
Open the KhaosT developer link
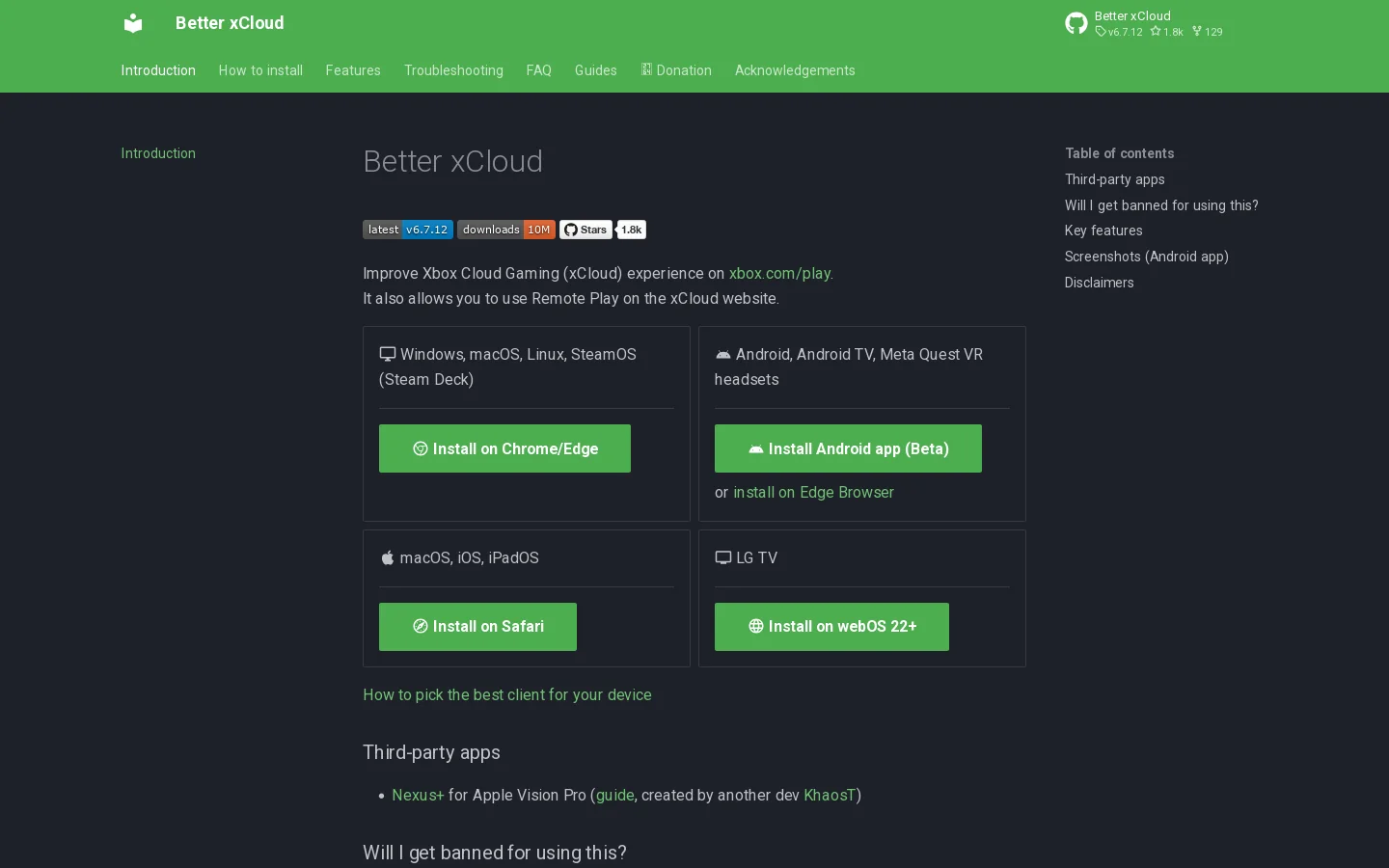[830, 795]
